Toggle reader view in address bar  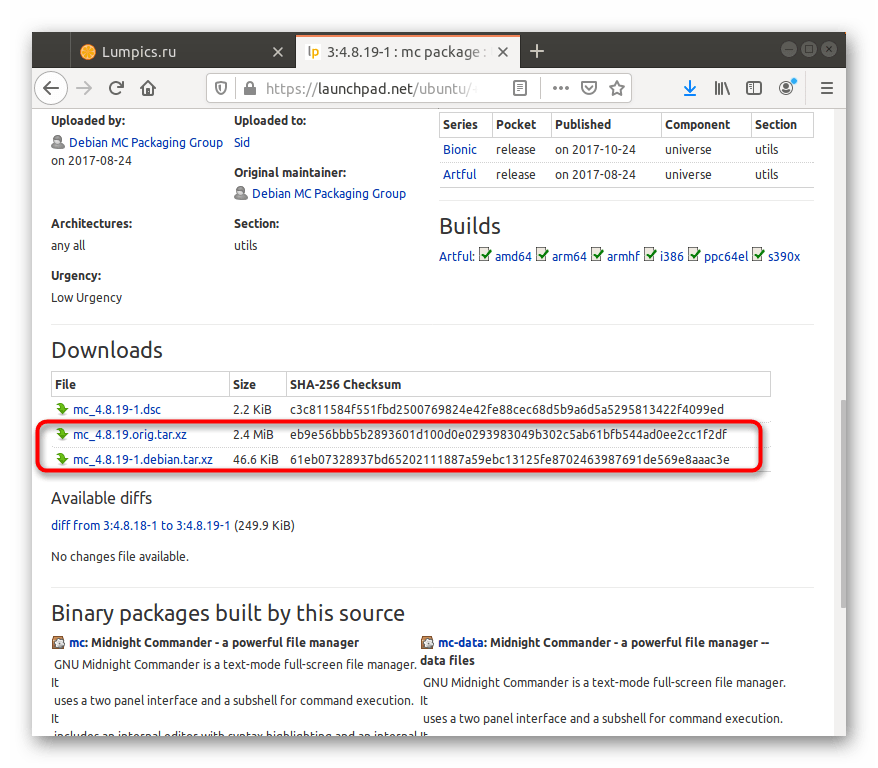coord(519,88)
